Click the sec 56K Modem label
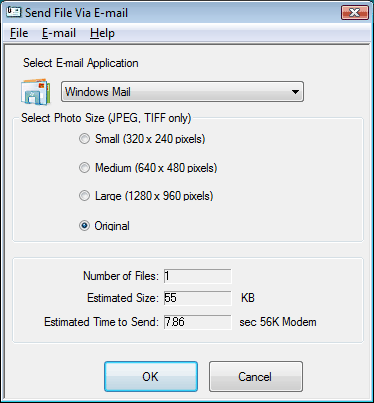Image resolution: width=374 pixels, height=403 pixels. point(278,322)
